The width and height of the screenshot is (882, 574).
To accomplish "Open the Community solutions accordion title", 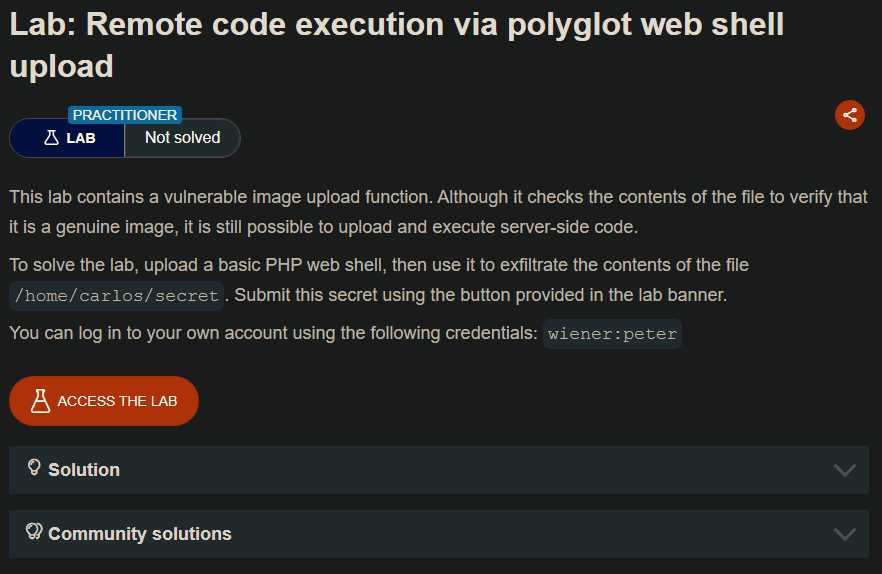I will (140, 534).
